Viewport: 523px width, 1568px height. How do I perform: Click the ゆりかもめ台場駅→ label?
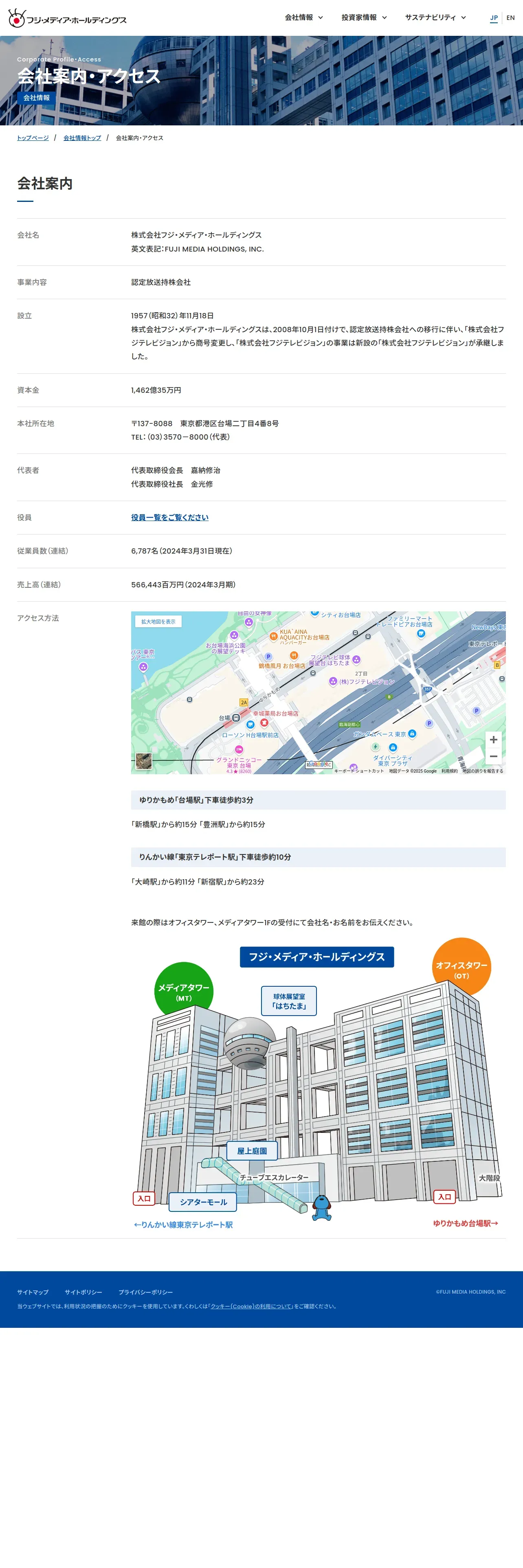coord(466,1223)
